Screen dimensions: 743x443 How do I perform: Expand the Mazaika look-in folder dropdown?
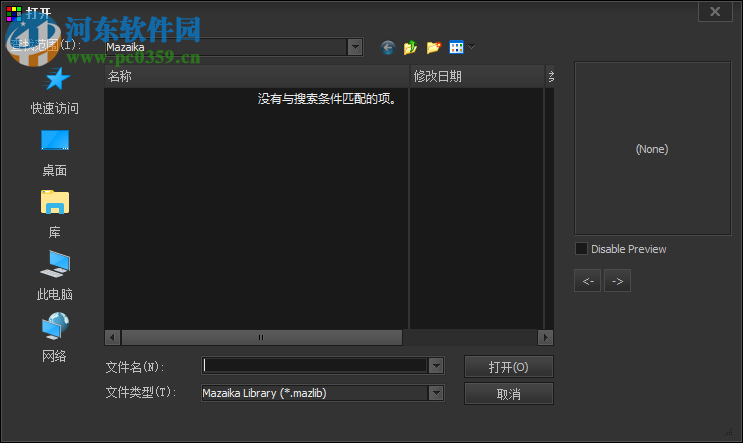[355, 47]
